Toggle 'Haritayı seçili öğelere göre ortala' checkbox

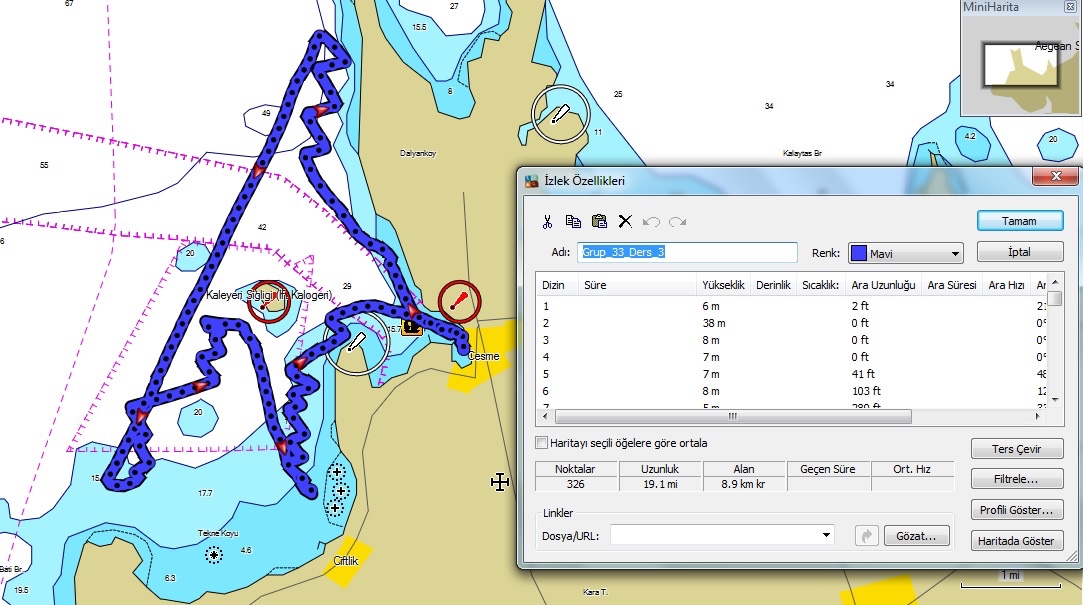(x=542, y=443)
